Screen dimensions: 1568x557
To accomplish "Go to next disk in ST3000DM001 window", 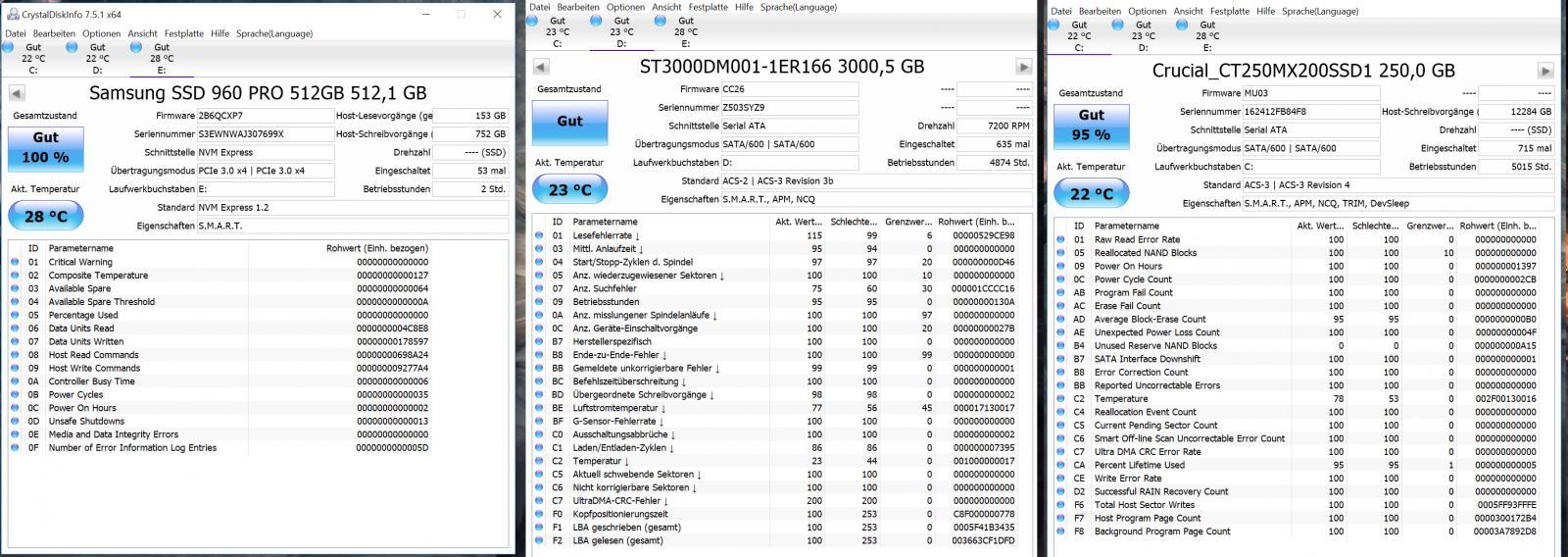I will 1024,67.
